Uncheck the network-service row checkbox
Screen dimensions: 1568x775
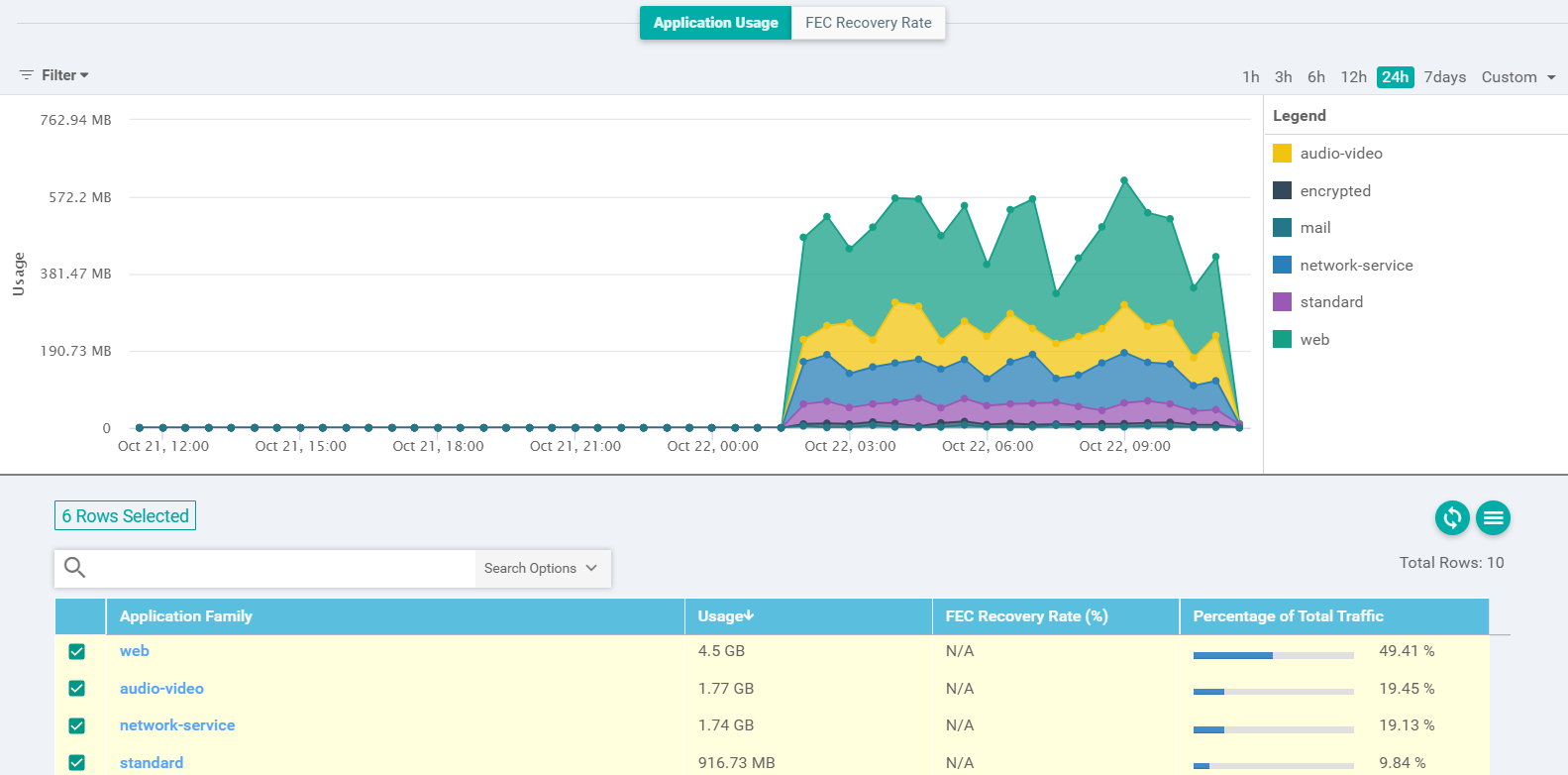(x=77, y=725)
